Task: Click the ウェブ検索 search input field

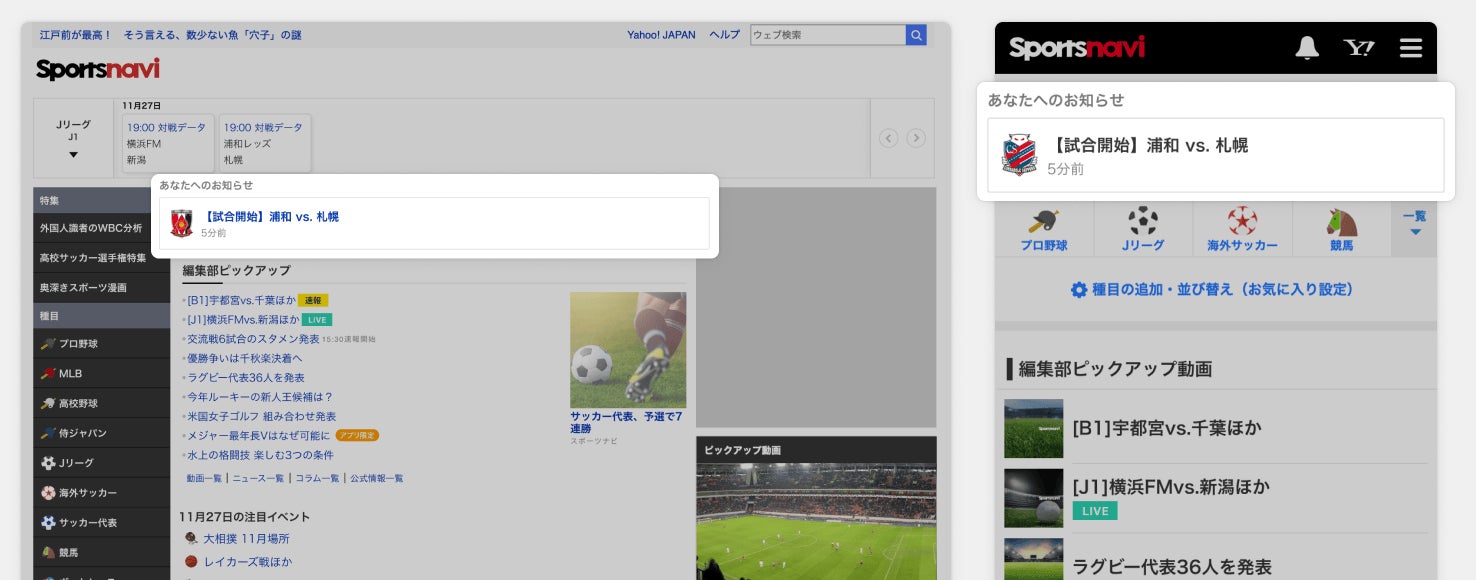Action: pos(828,35)
